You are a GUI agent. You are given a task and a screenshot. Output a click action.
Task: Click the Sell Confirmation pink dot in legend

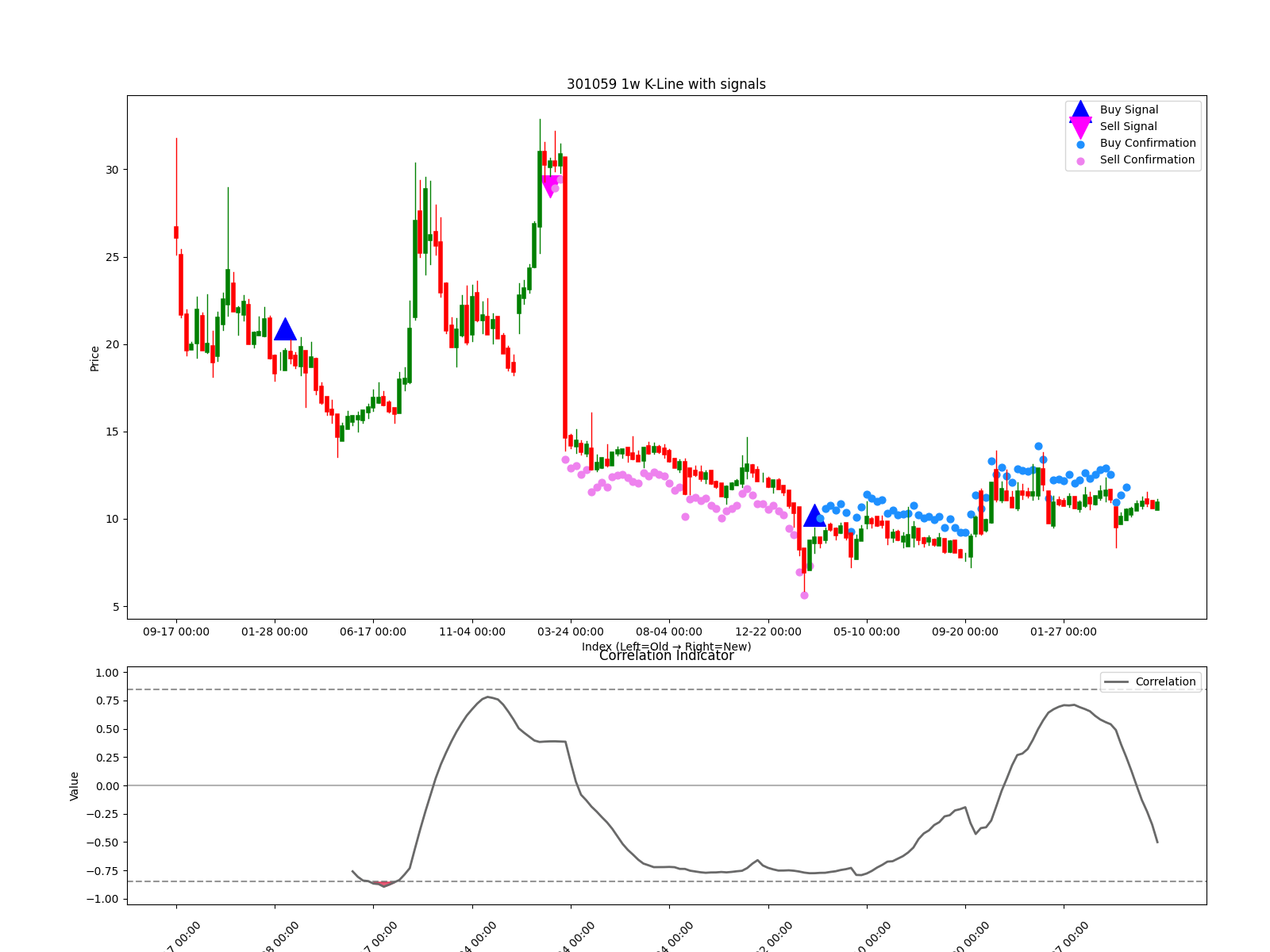[1080, 161]
